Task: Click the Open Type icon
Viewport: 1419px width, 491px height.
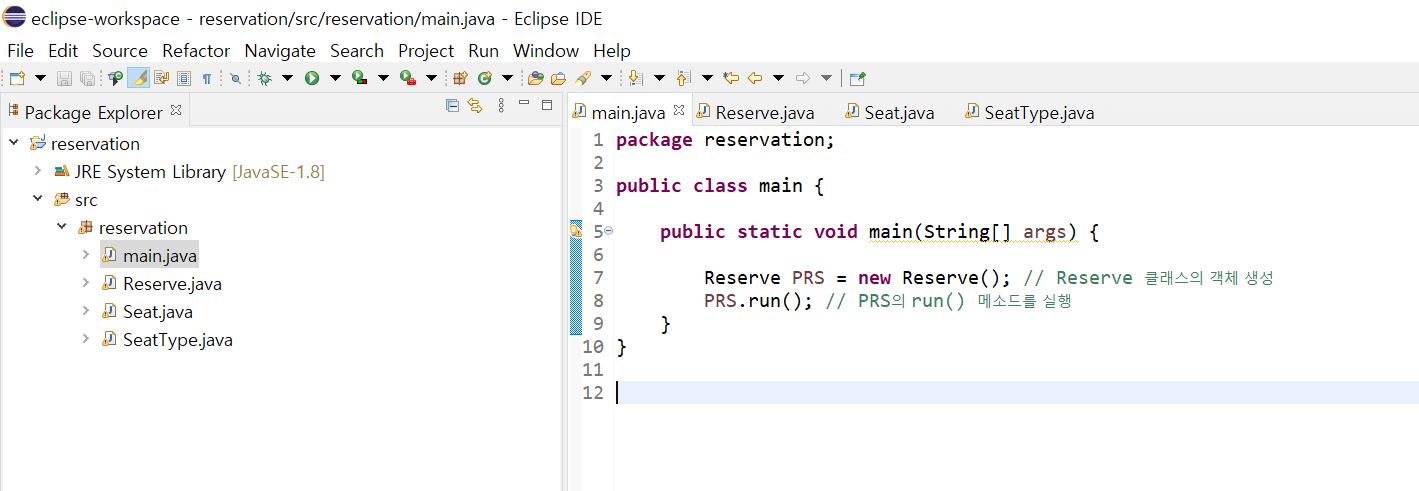Action: (535, 78)
